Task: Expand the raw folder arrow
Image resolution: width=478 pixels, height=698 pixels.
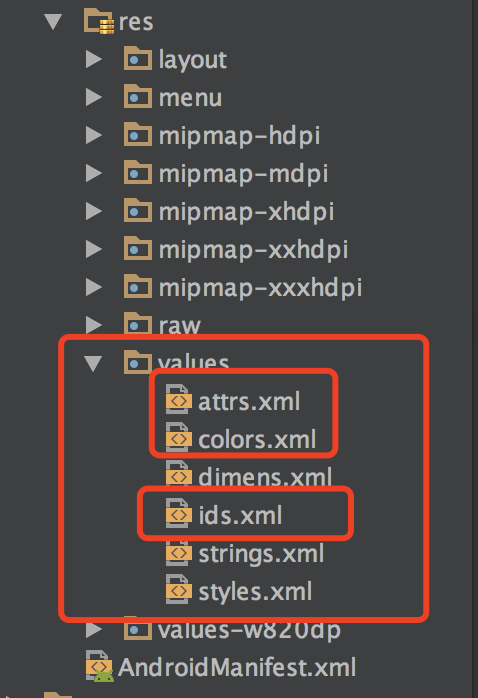Action: (x=93, y=325)
